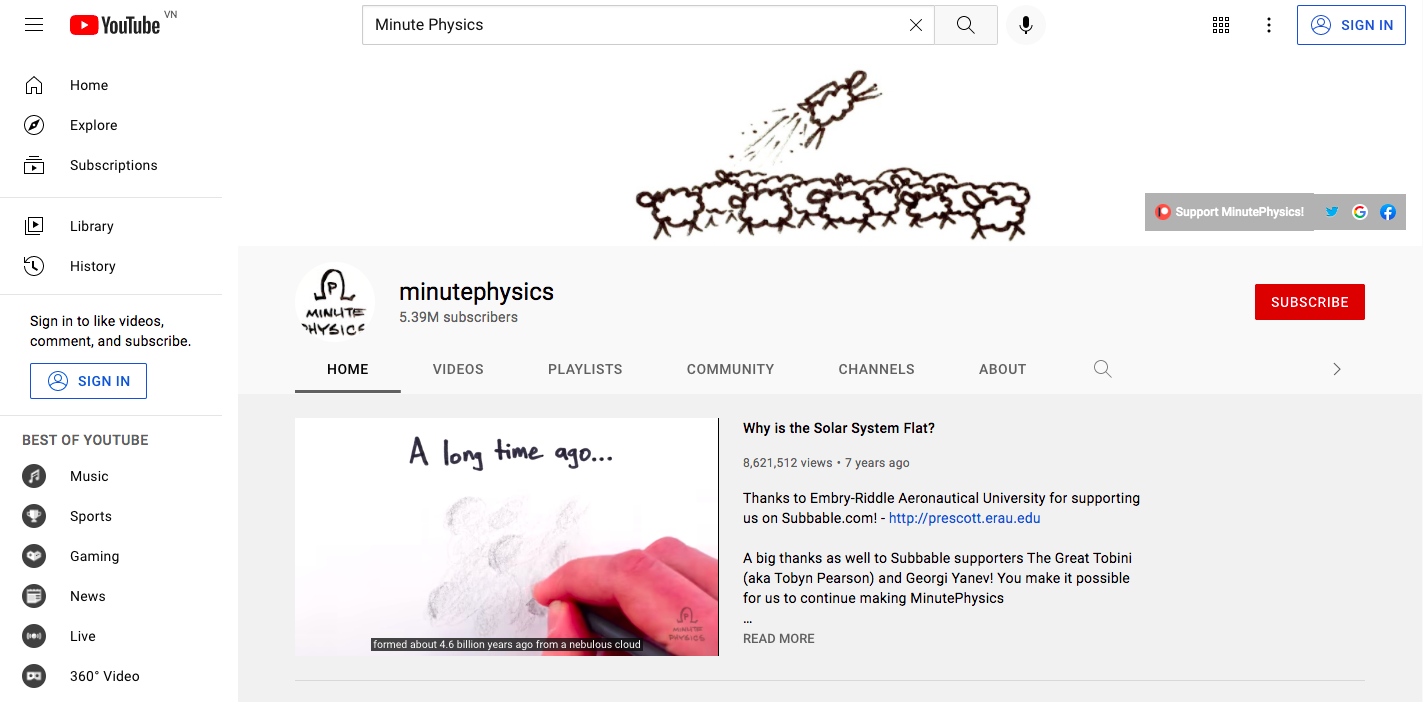Play the featured Solar System video

pos(506,537)
